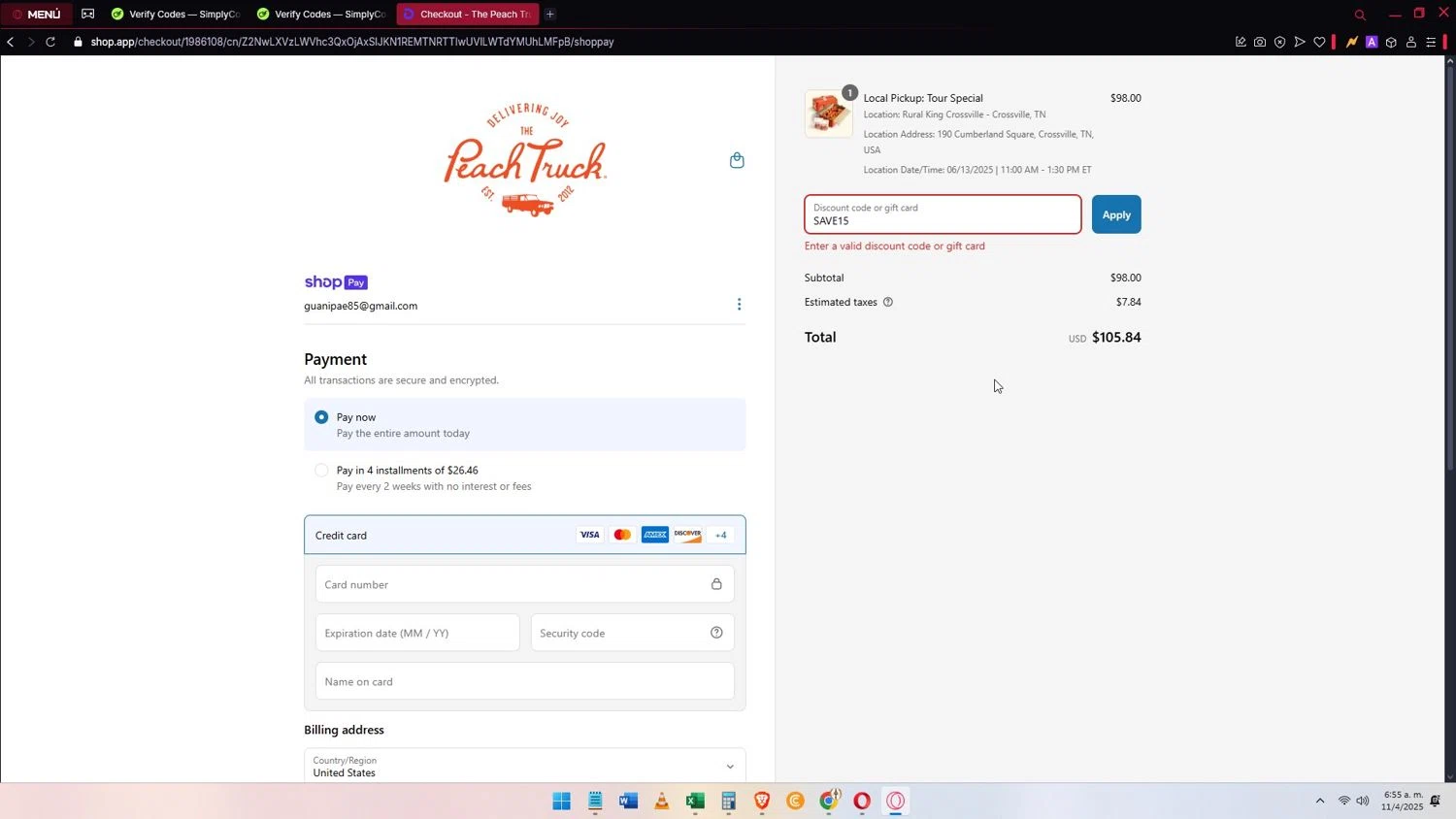Open the extensions cube icon

[x=1391, y=42]
